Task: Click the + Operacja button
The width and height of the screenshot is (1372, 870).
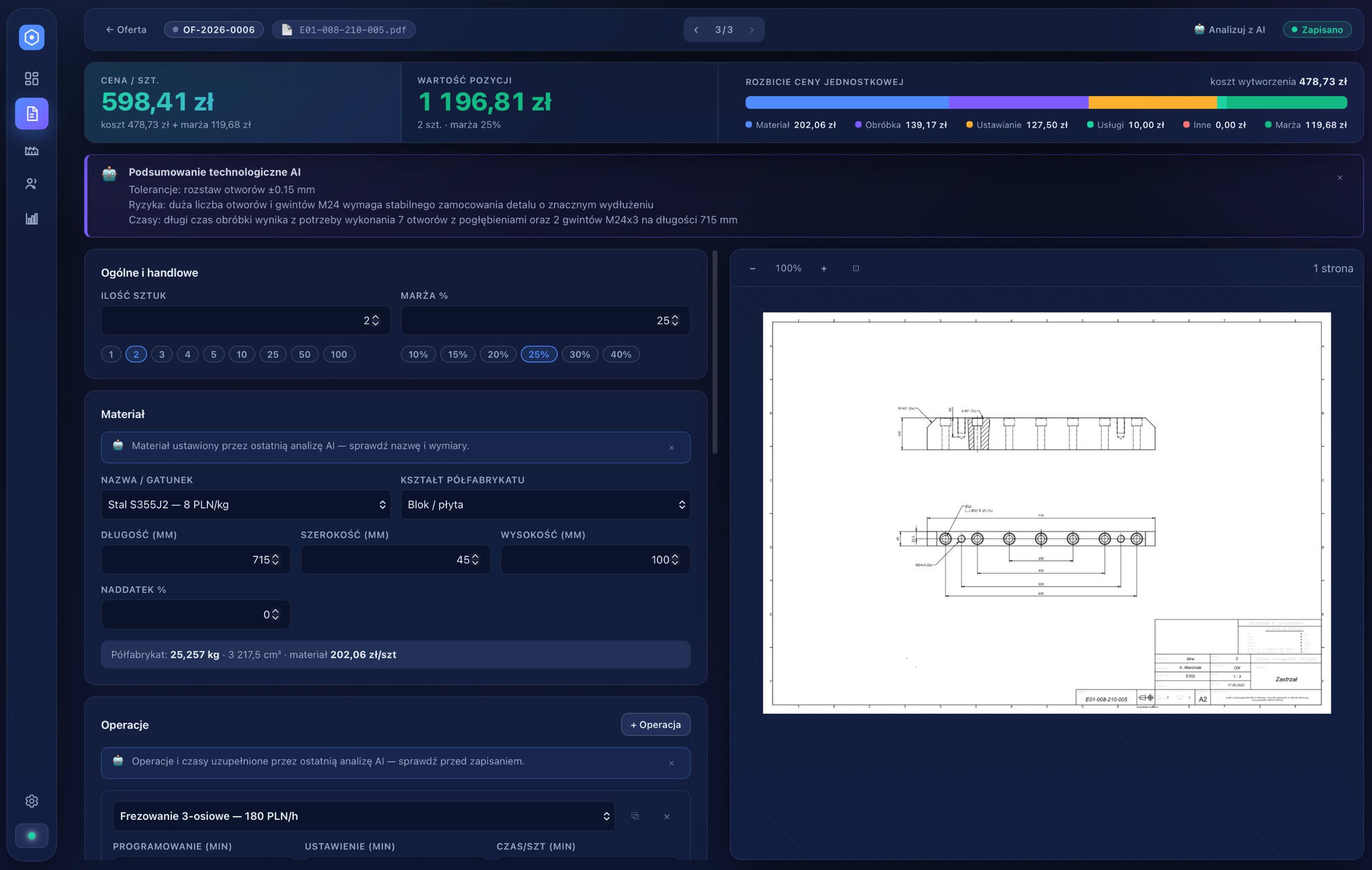Action: coord(655,724)
